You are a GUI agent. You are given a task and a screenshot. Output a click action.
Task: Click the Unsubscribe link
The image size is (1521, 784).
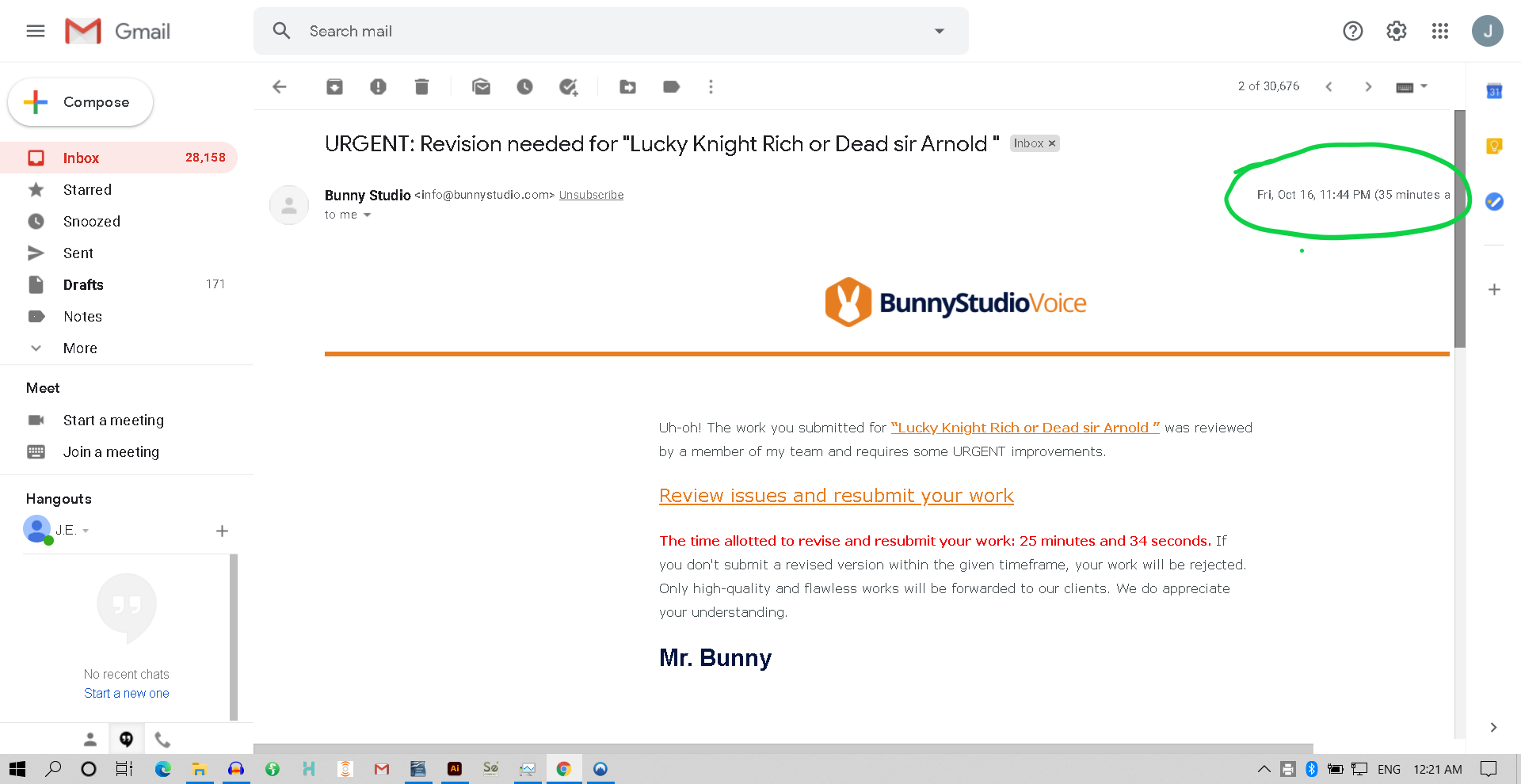click(x=591, y=195)
